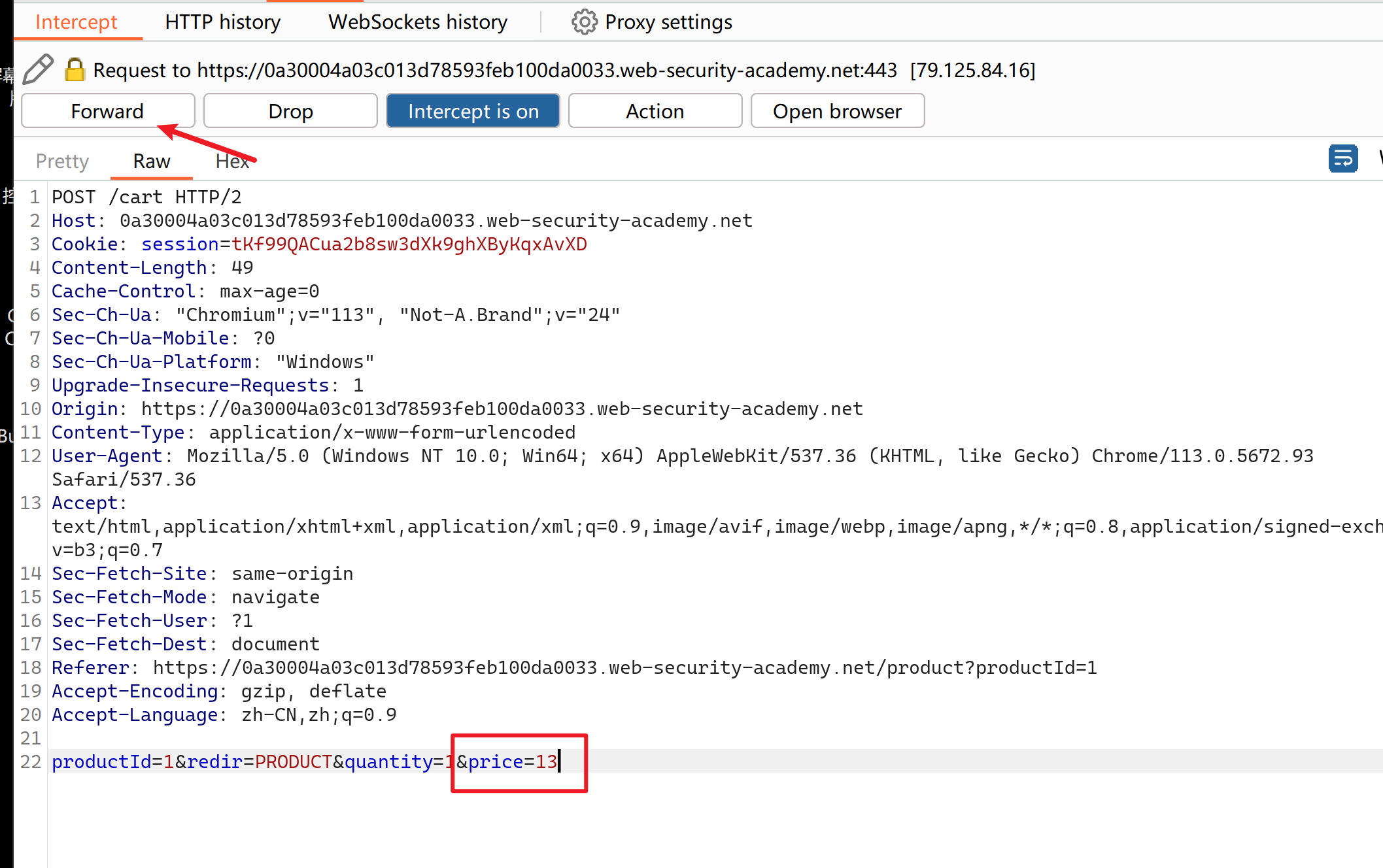Image resolution: width=1383 pixels, height=868 pixels.
Task: Toggle the word wrap icon in editor
Action: coord(1343,159)
